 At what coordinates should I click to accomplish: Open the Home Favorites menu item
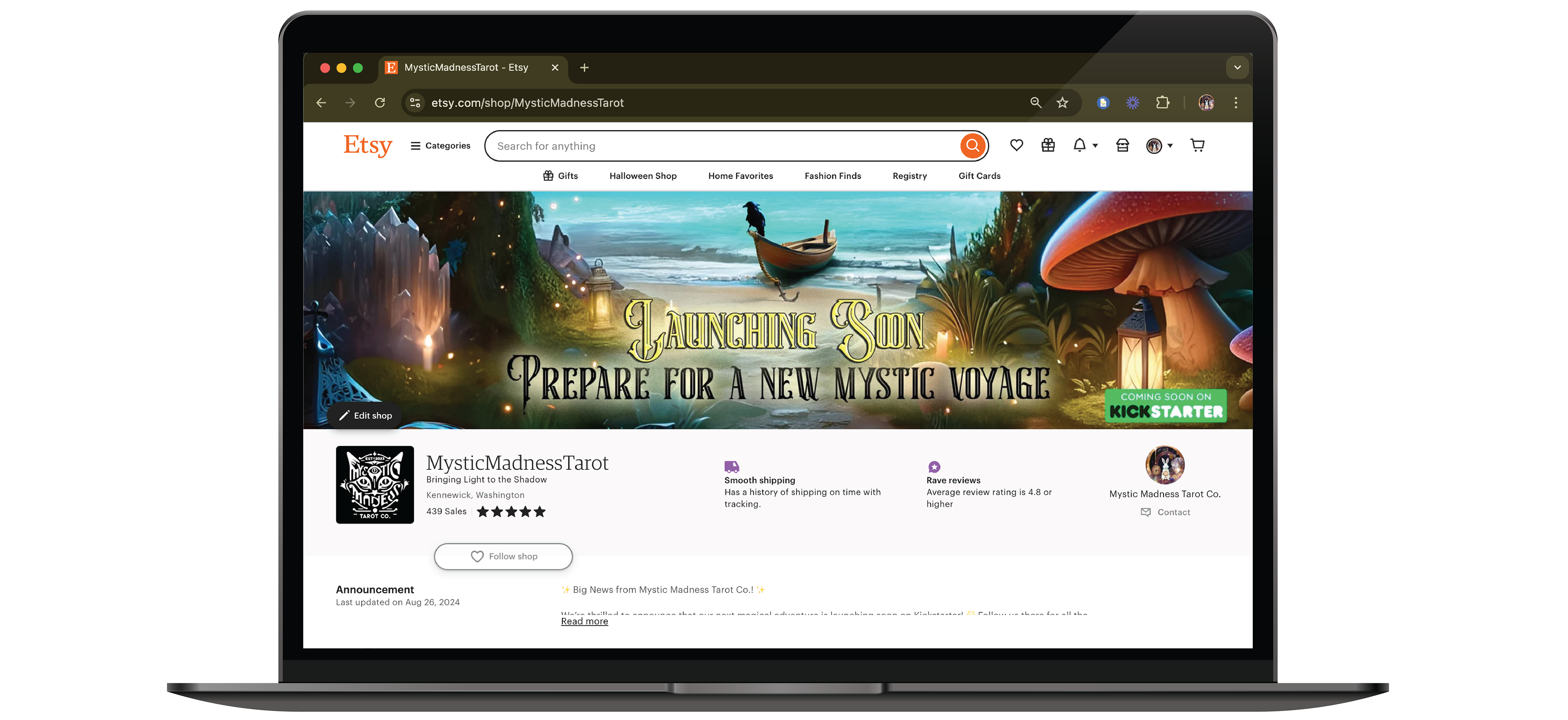tap(740, 176)
